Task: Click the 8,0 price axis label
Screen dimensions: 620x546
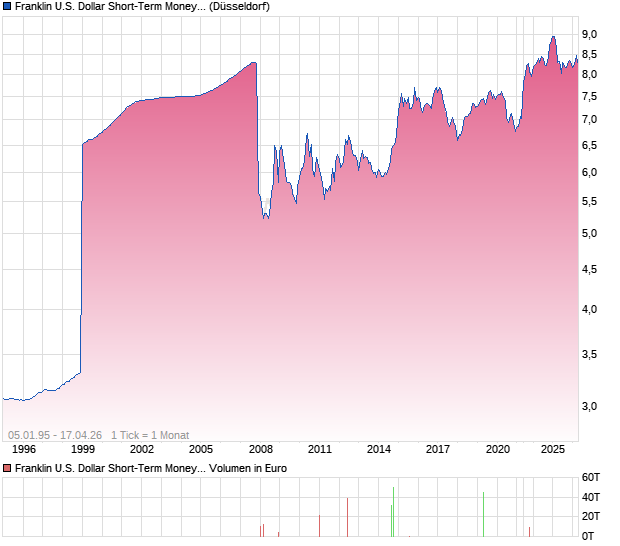Action: click(589, 74)
